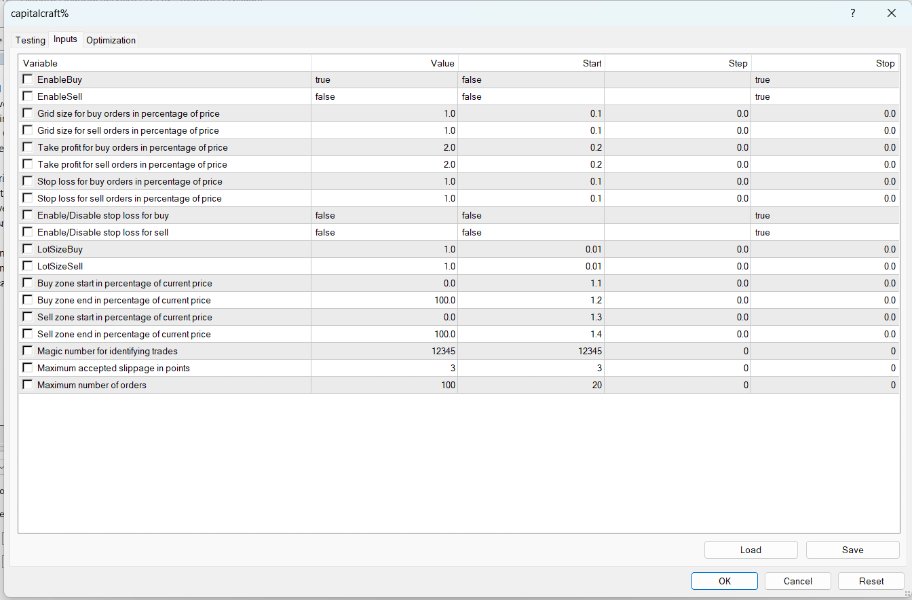Select Stop loss for buy orders Start value 0.1
This screenshot has width=912, height=600.
(531, 181)
